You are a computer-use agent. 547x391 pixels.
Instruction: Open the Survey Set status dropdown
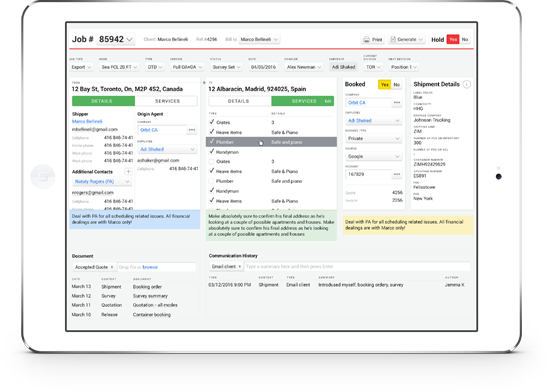(x=226, y=67)
